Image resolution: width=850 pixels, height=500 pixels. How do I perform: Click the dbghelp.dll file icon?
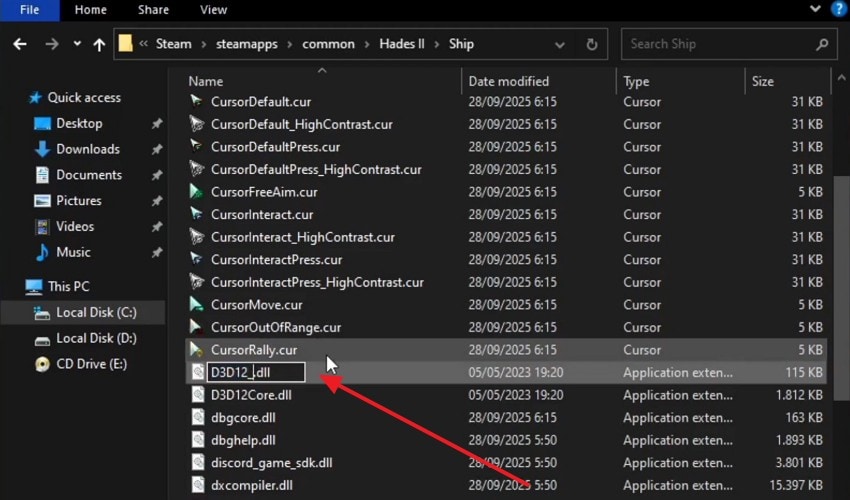[x=198, y=440]
